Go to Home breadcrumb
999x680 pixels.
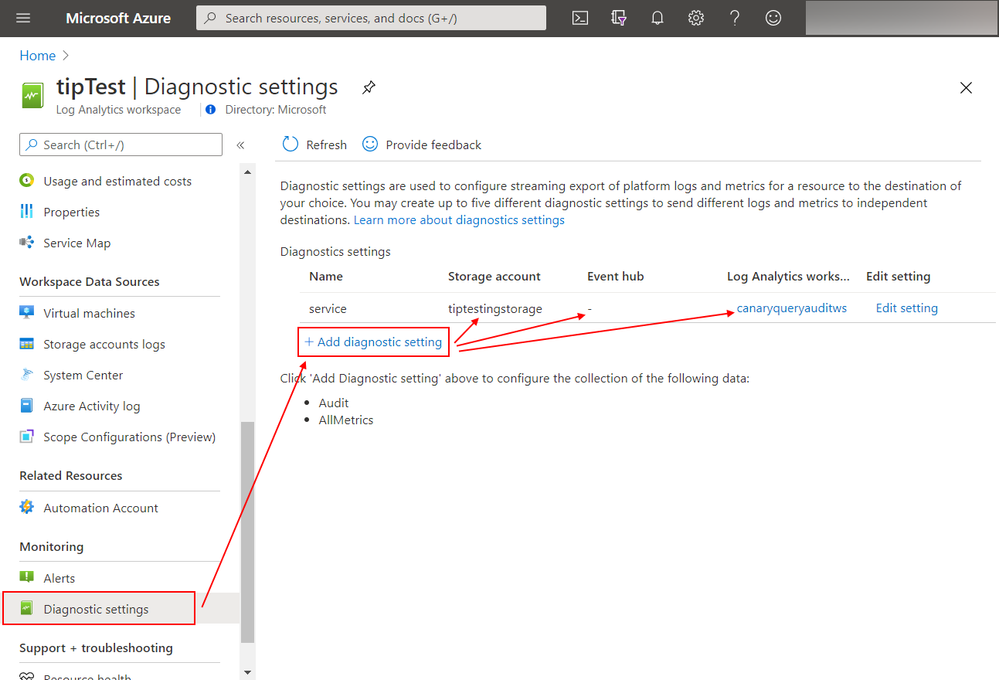38,56
